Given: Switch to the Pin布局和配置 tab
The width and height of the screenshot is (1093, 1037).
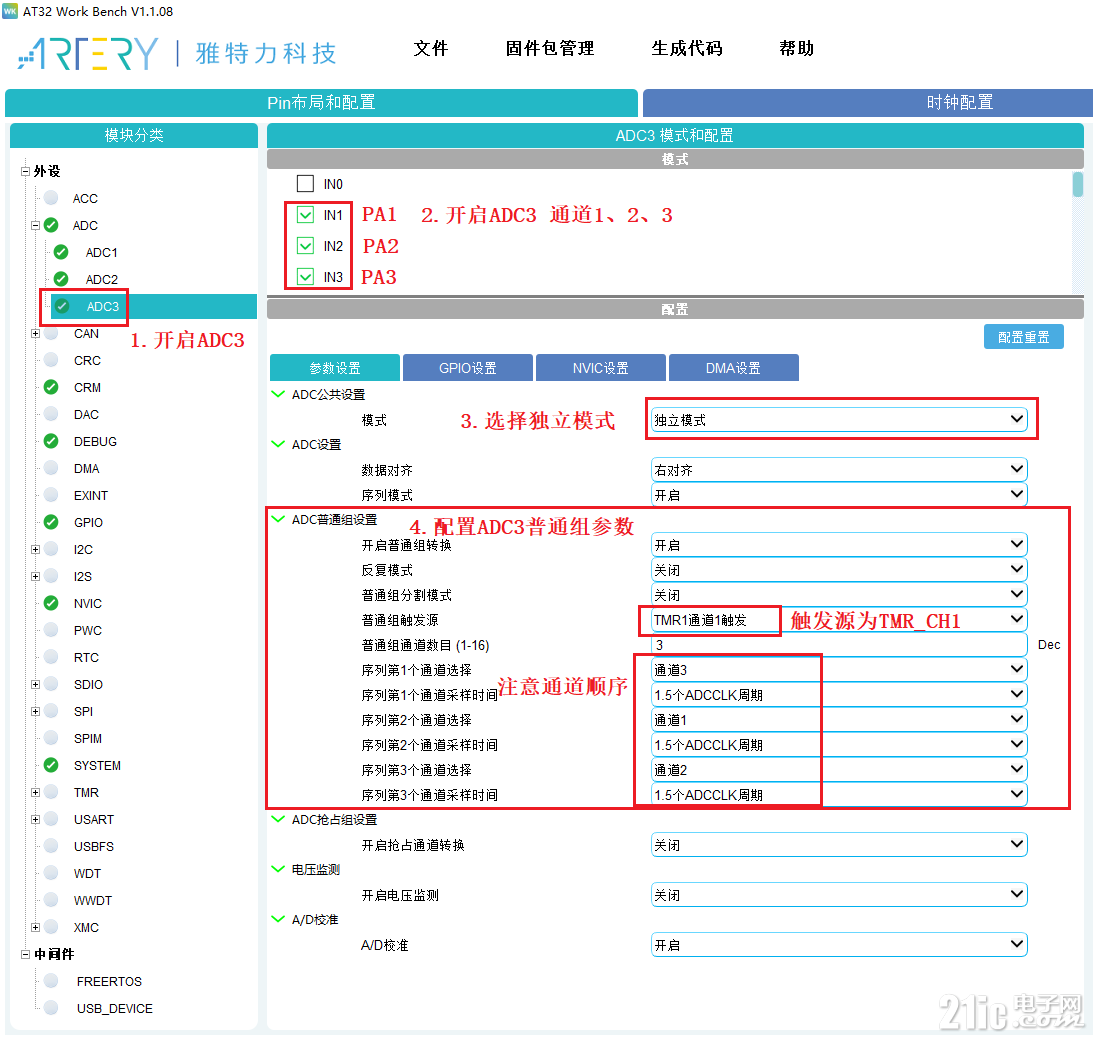Looking at the screenshot, I should click(x=321, y=102).
